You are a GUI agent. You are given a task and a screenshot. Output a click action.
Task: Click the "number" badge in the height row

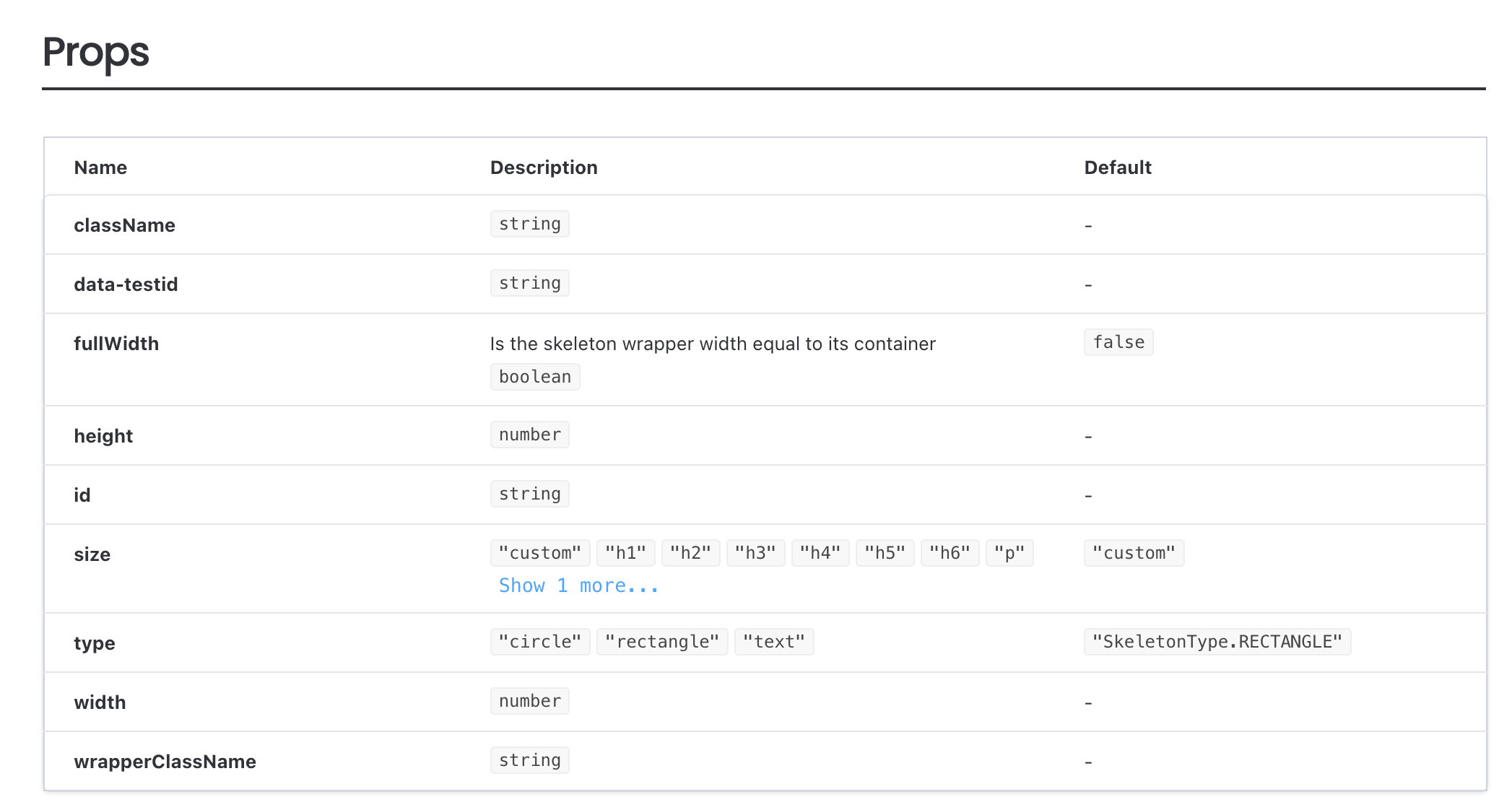[x=529, y=434]
